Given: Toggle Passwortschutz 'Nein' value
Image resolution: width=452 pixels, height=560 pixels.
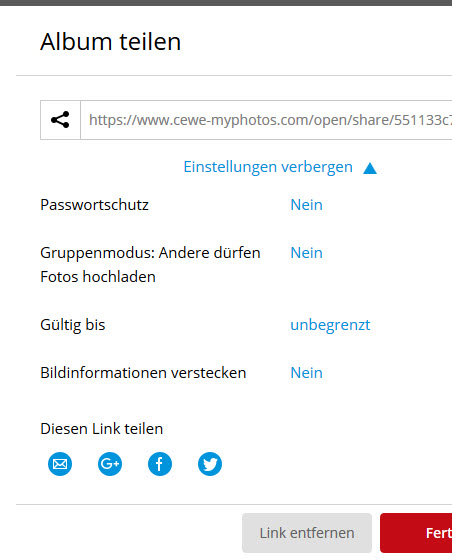Looking at the screenshot, I should (306, 205).
